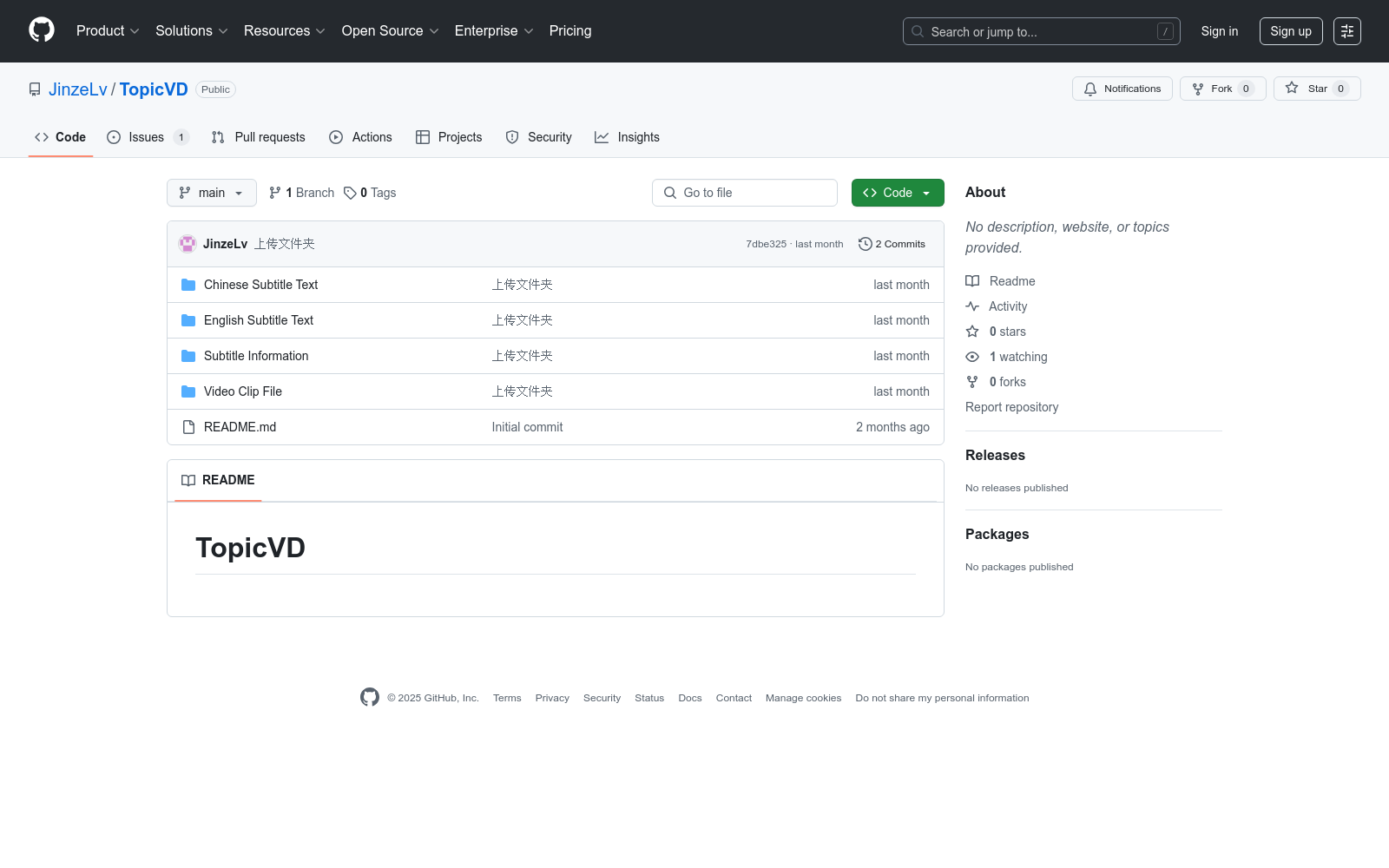This screenshot has width=1389, height=868.
Task: Open the Terms footer link
Action: click(x=507, y=698)
